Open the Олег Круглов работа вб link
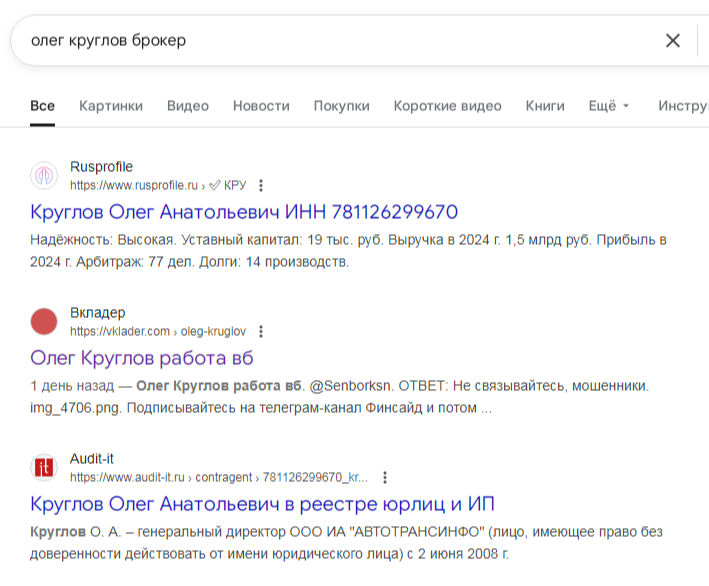Viewport: 709px width, 586px height. coord(142,358)
